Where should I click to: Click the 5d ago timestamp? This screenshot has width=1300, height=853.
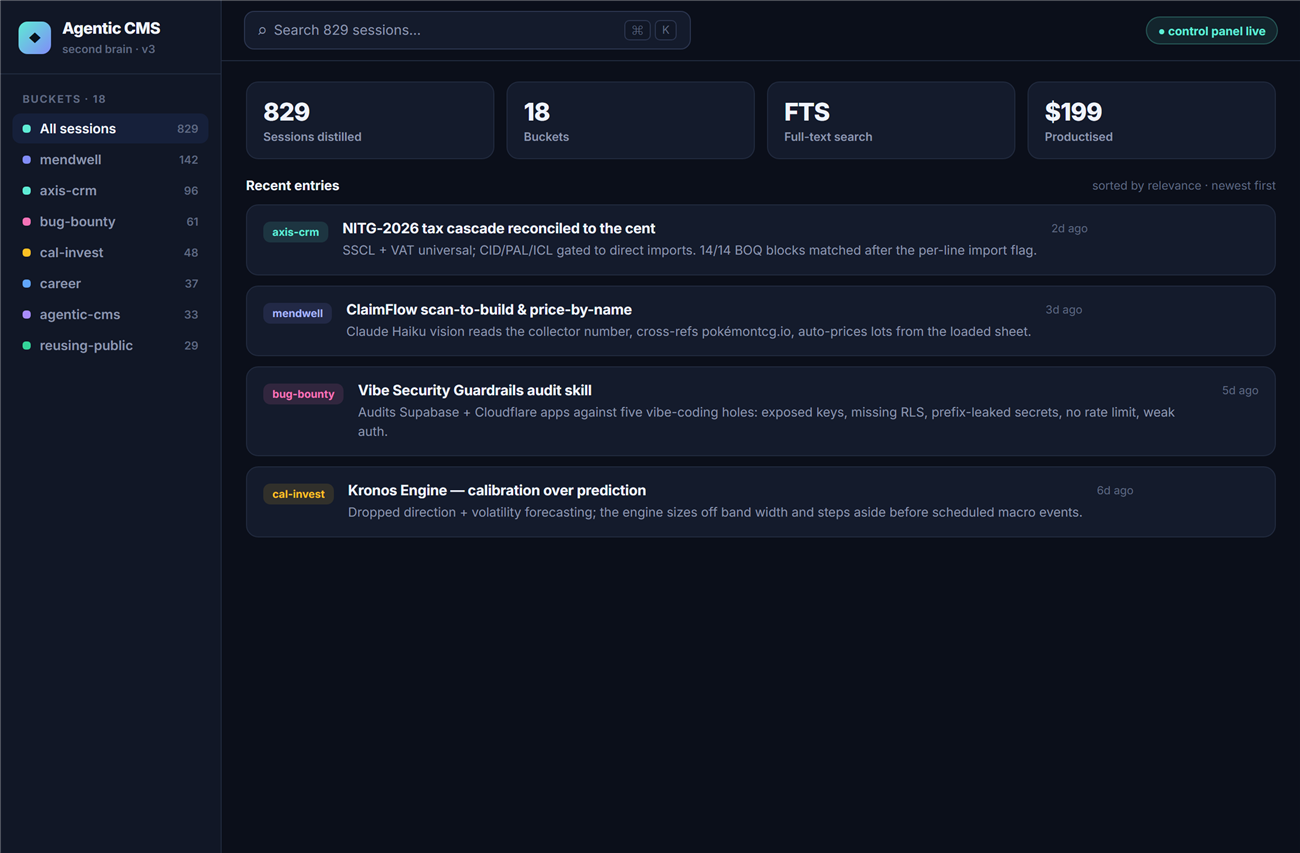[1240, 391]
